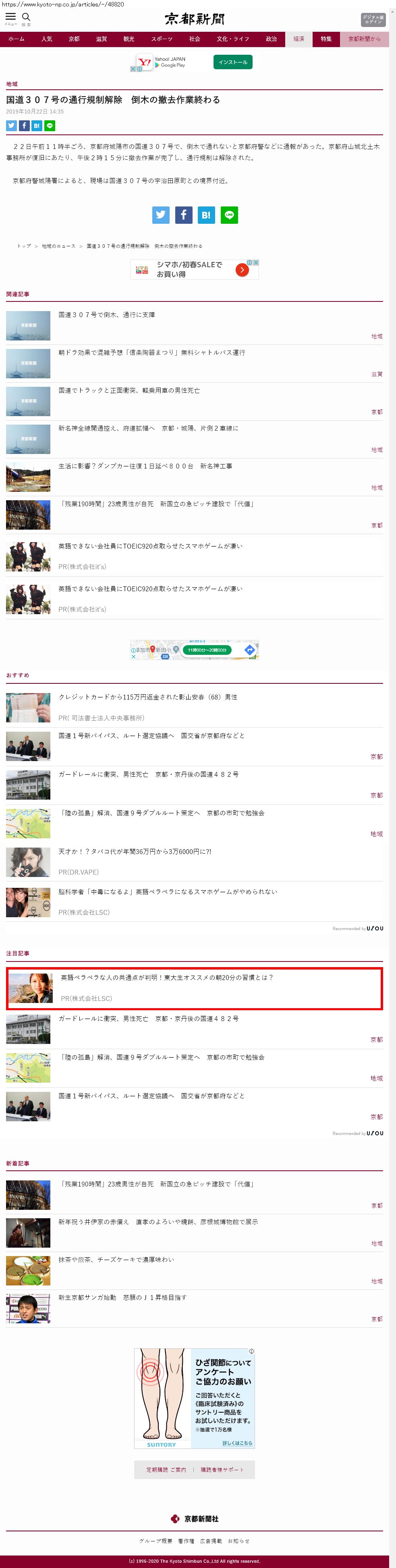
Task: Open the 社会 nav tab
Action: tap(195, 39)
